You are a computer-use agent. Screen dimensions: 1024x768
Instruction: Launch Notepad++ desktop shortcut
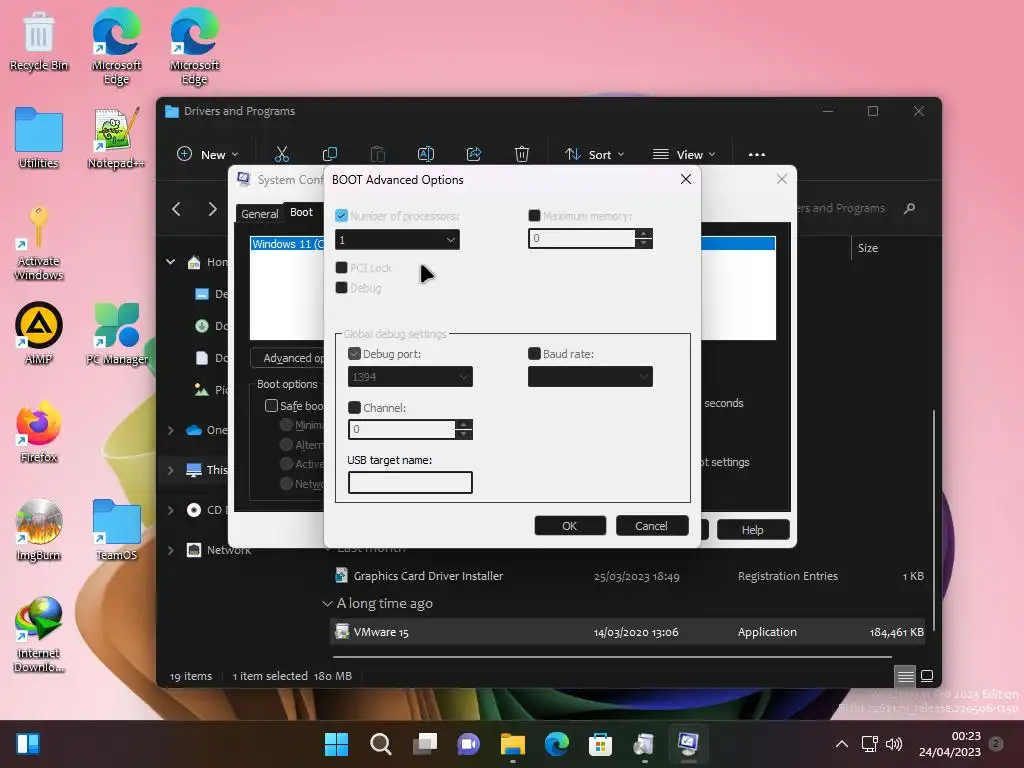pyautogui.click(x=116, y=138)
